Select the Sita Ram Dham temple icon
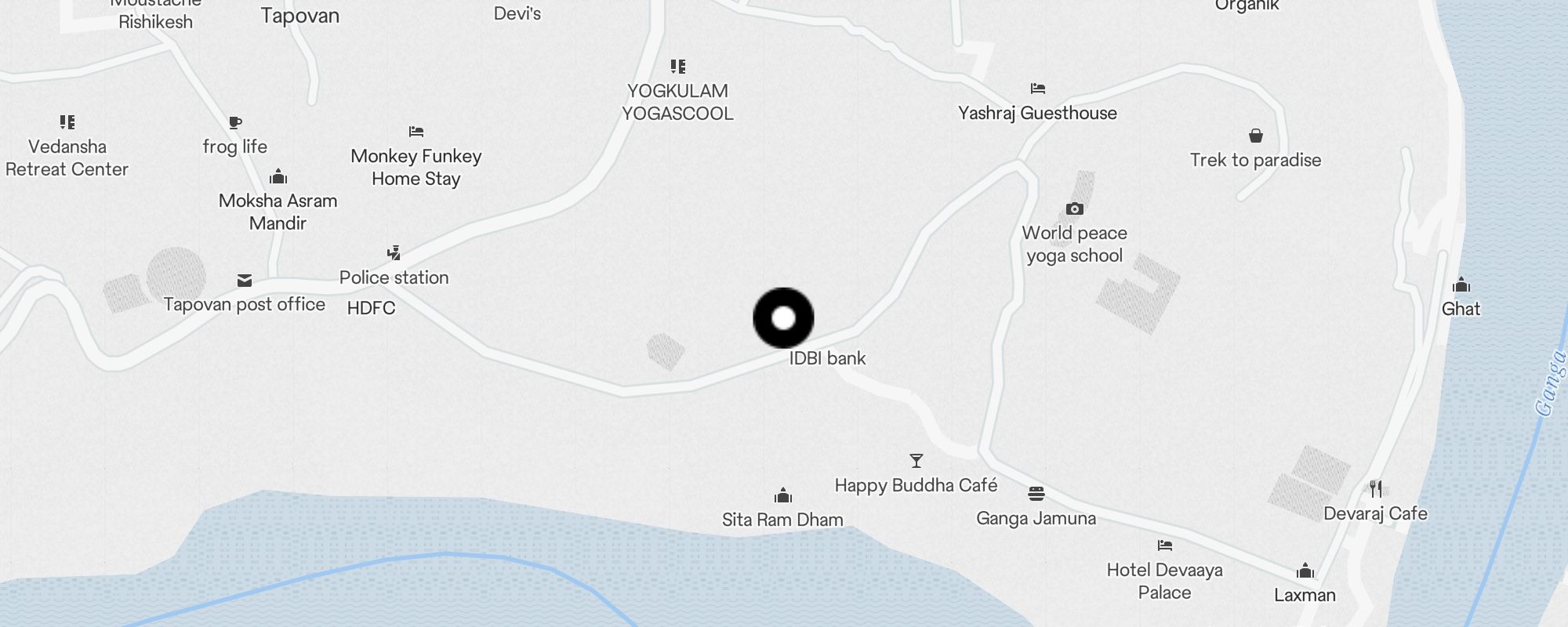Screen dimensions: 1568x627 pos(783,495)
